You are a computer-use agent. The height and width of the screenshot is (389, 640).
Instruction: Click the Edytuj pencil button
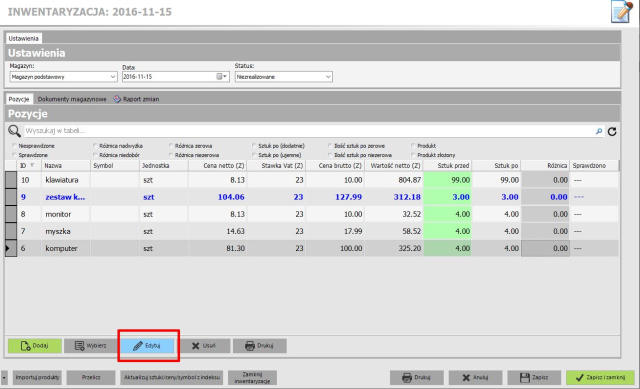pos(147,346)
